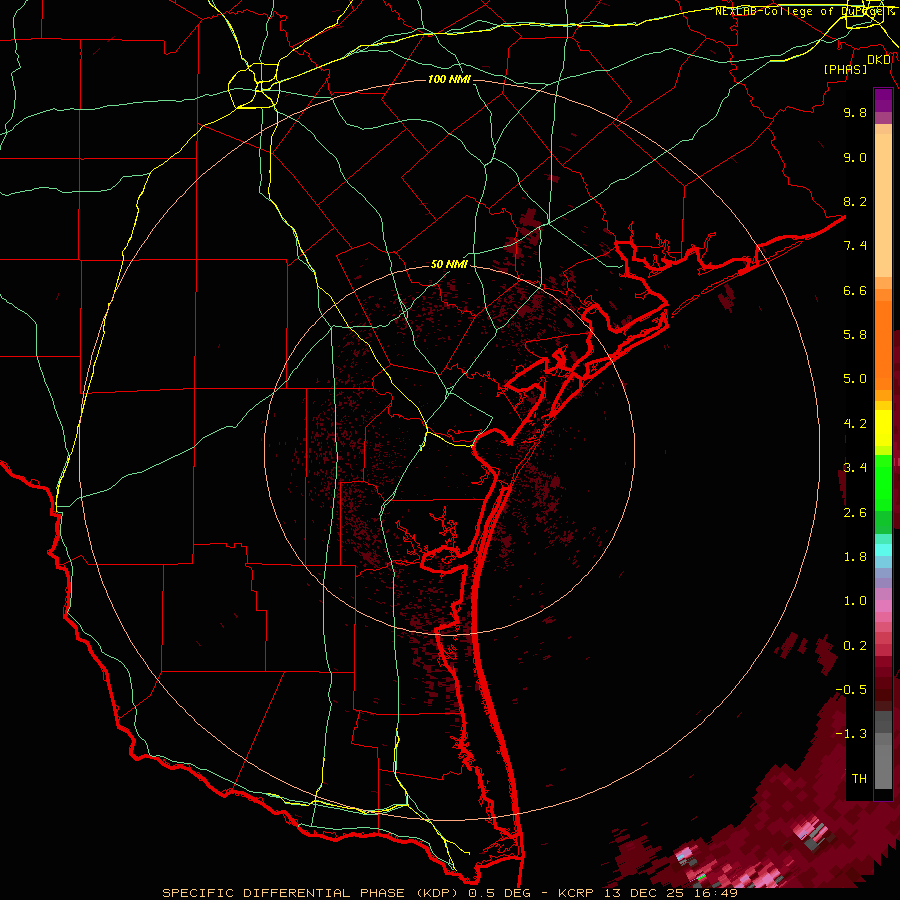Viewport: 900px width, 900px height.
Task: Click the '100 NMI' range ring label
Action: click(449, 79)
